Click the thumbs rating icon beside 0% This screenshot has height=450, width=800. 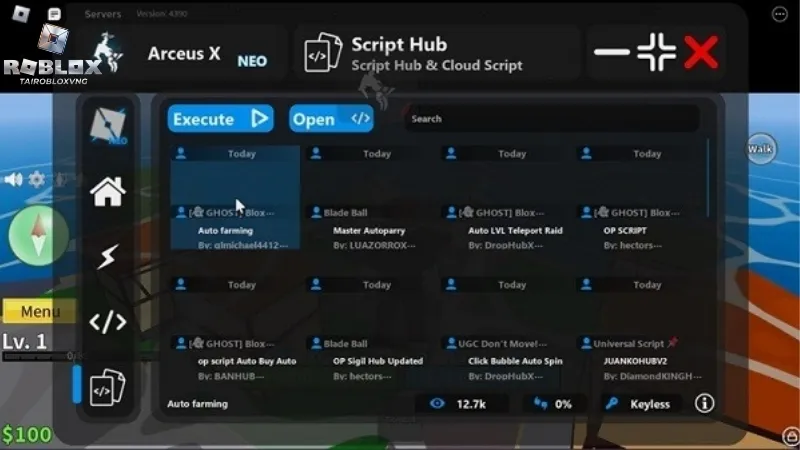point(540,404)
